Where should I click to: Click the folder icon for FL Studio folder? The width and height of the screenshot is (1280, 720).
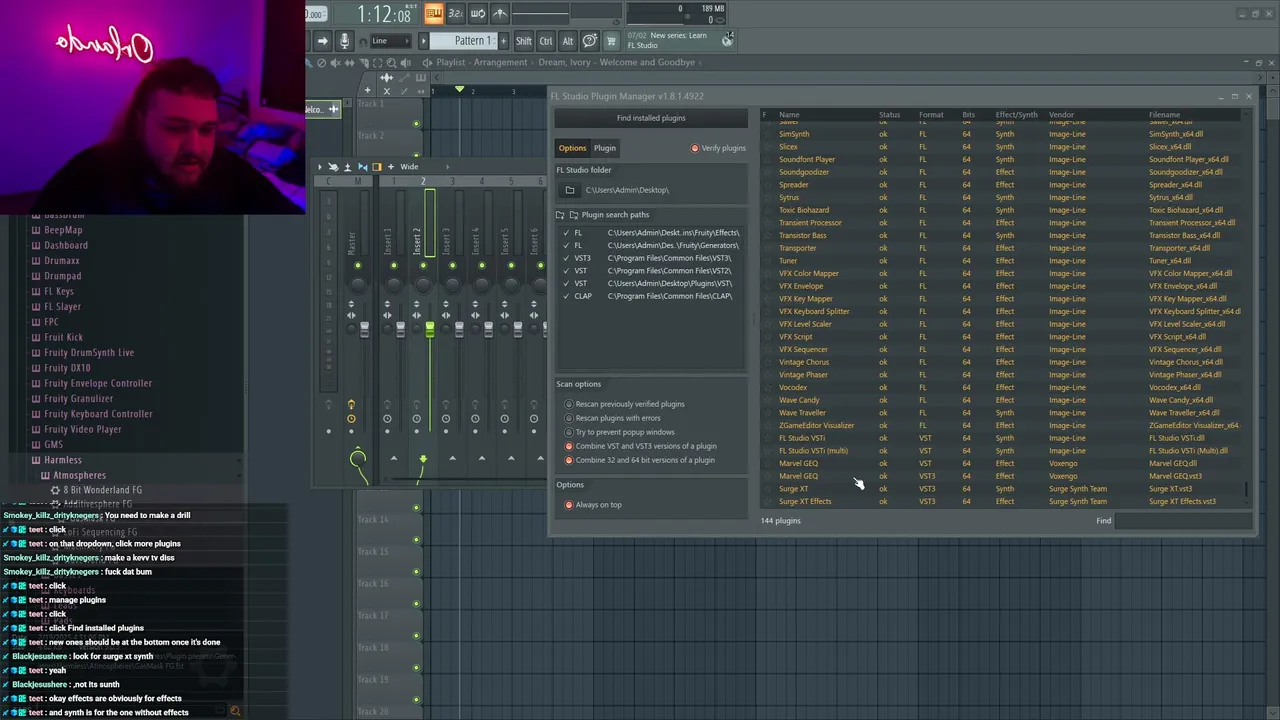570,190
